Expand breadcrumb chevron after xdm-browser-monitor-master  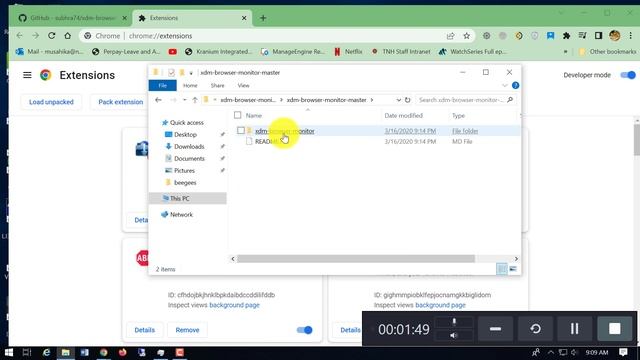372,100
